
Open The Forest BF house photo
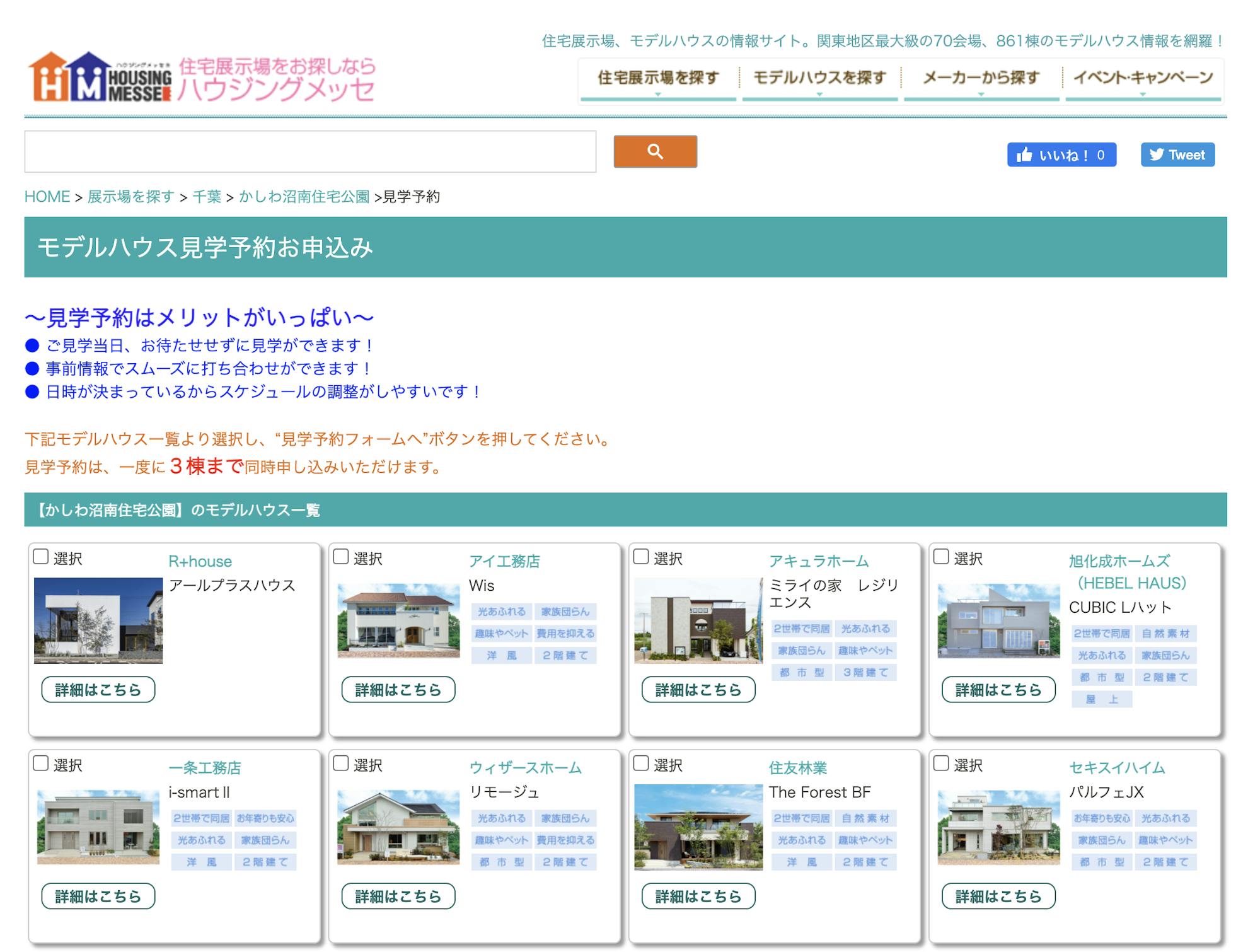coord(698,827)
